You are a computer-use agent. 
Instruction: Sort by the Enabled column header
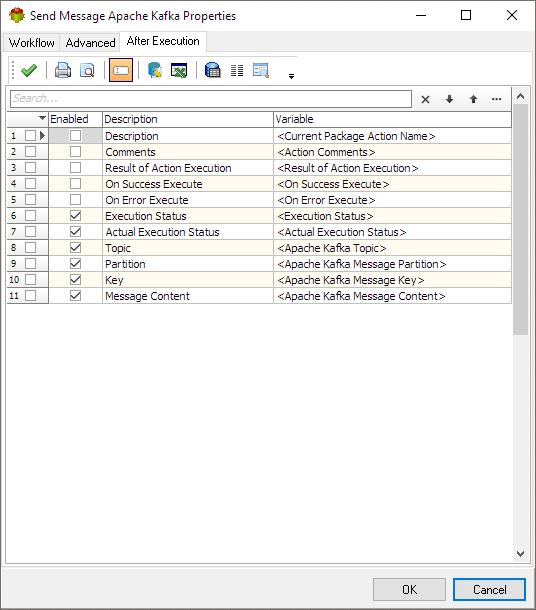75,119
